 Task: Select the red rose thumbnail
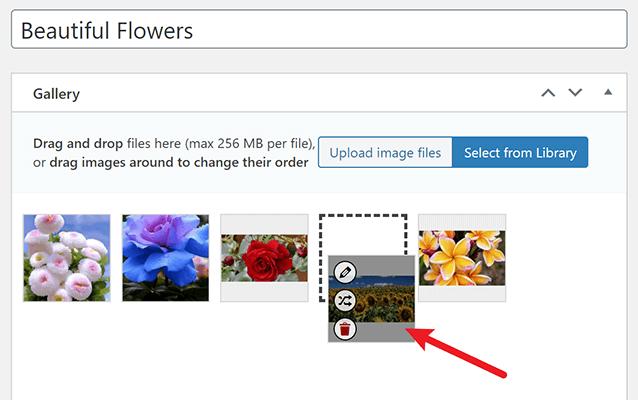pyautogui.click(x=264, y=258)
